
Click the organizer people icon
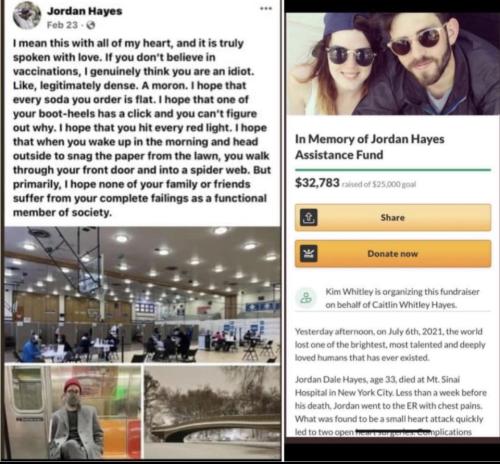click(x=306, y=297)
